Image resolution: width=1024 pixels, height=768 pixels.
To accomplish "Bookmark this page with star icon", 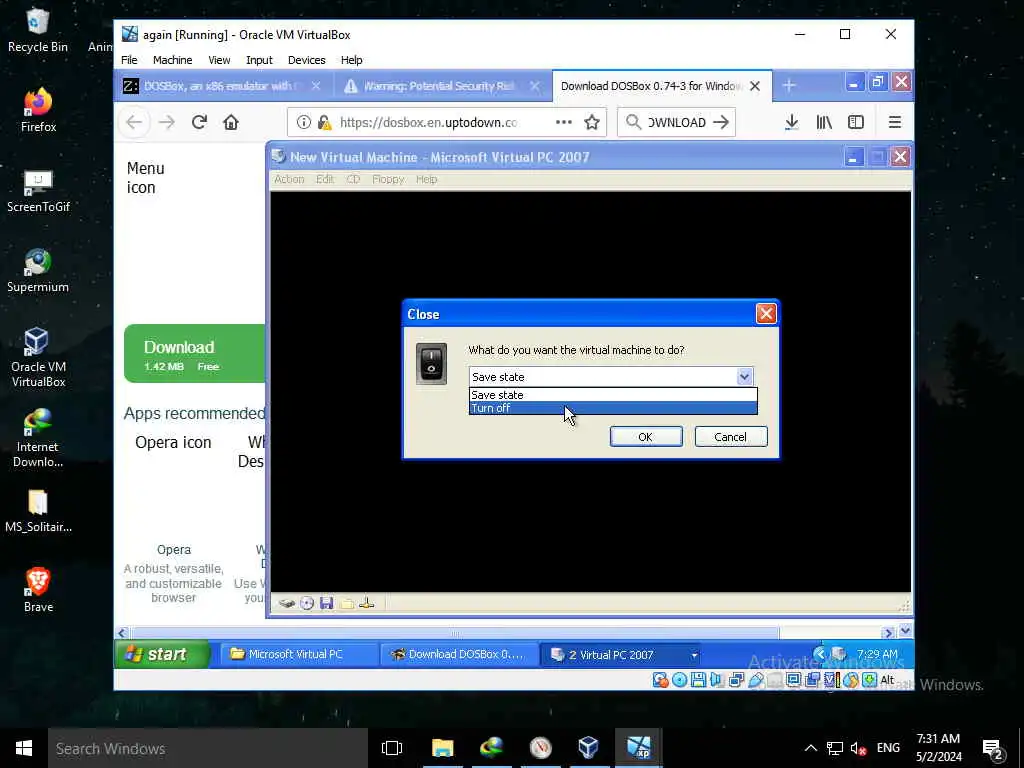I will click(592, 122).
